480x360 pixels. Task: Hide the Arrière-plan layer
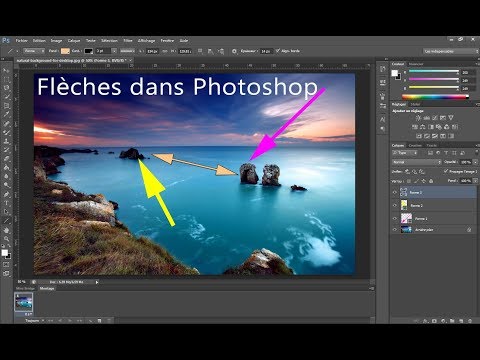pyautogui.click(x=395, y=230)
